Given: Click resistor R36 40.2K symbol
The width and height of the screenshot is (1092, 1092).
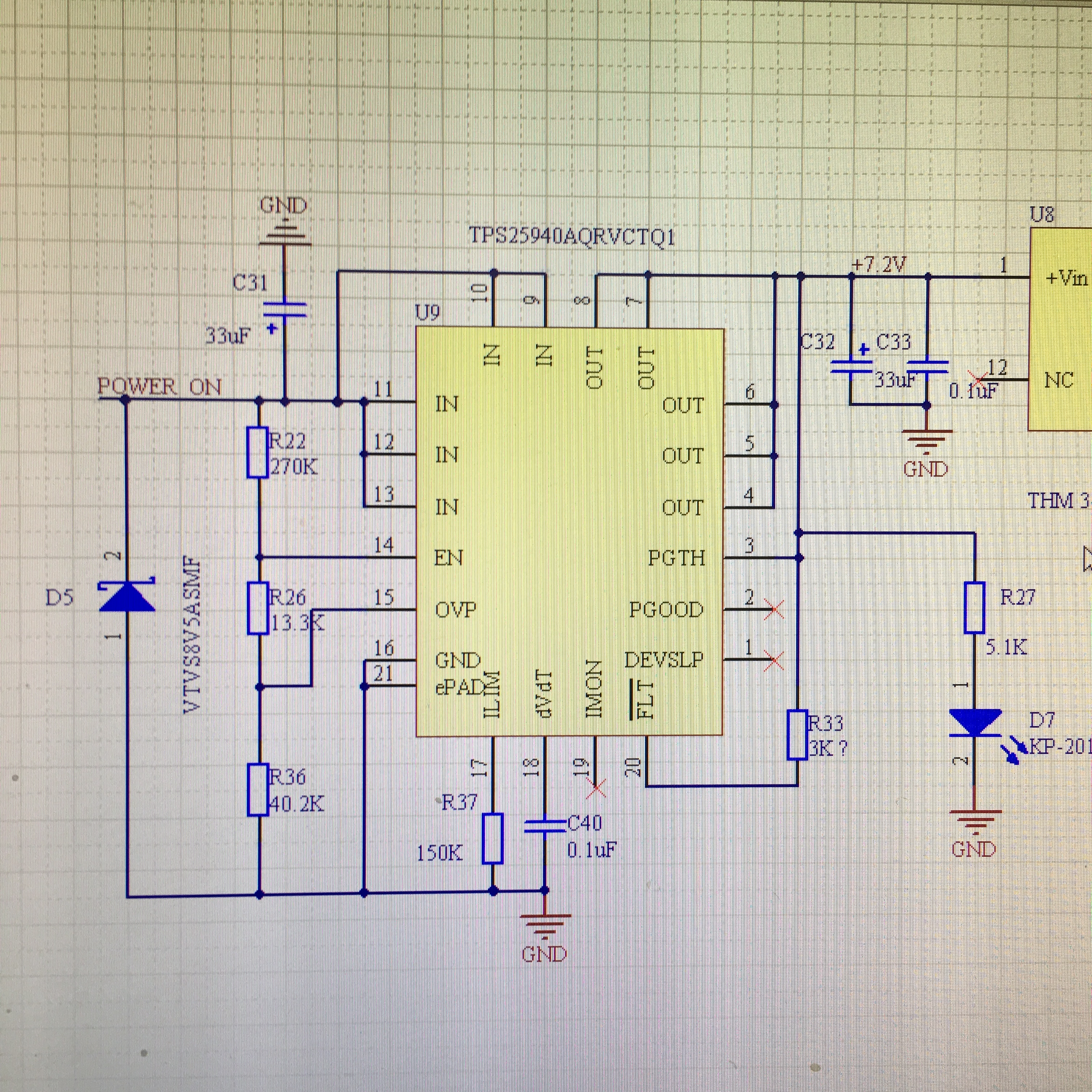Looking at the screenshot, I should (258, 790).
